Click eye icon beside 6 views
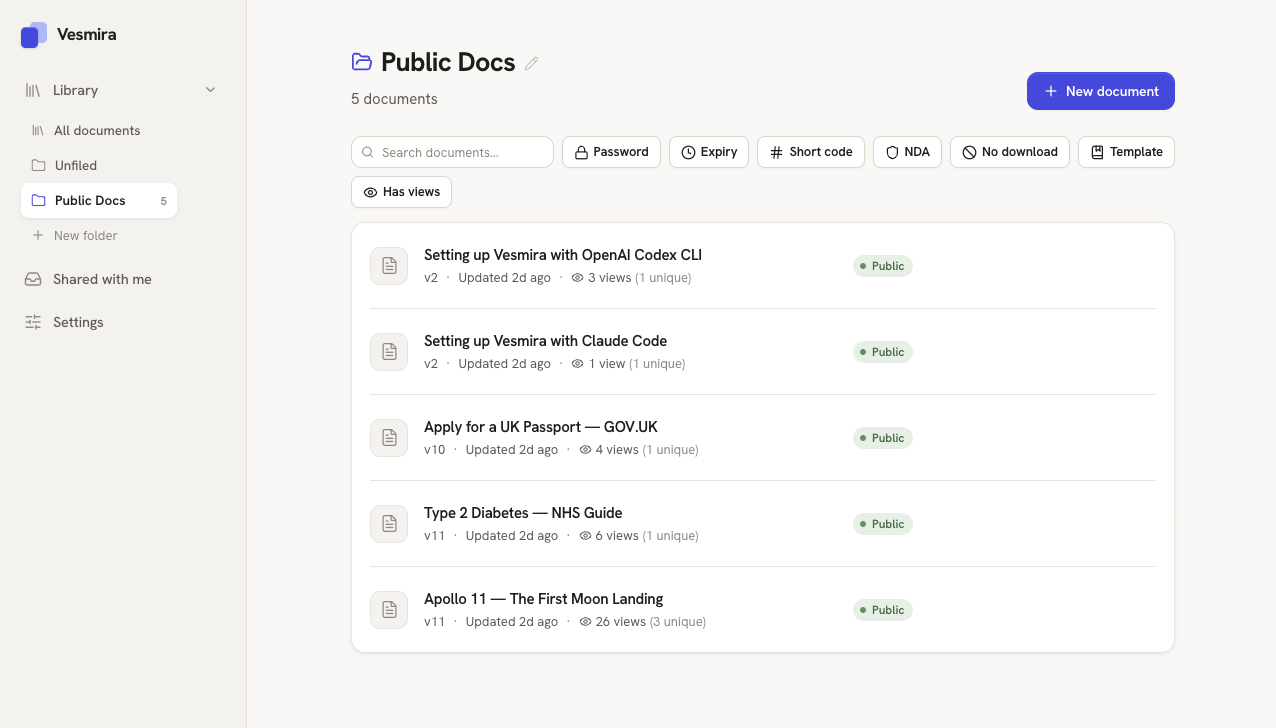Viewport: 1276px width, 728px height. [585, 536]
